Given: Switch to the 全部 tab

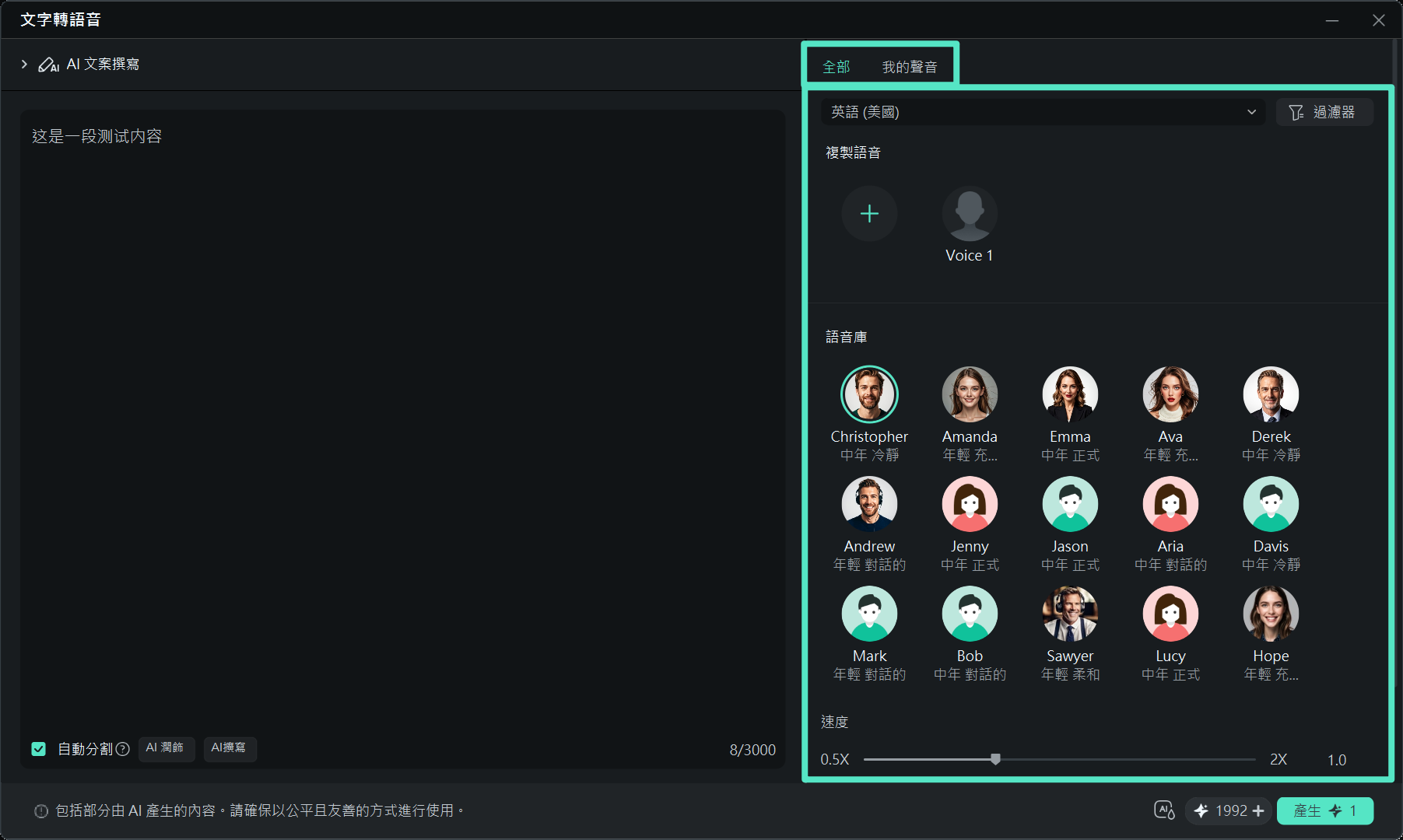Looking at the screenshot, I should (837, 67).
